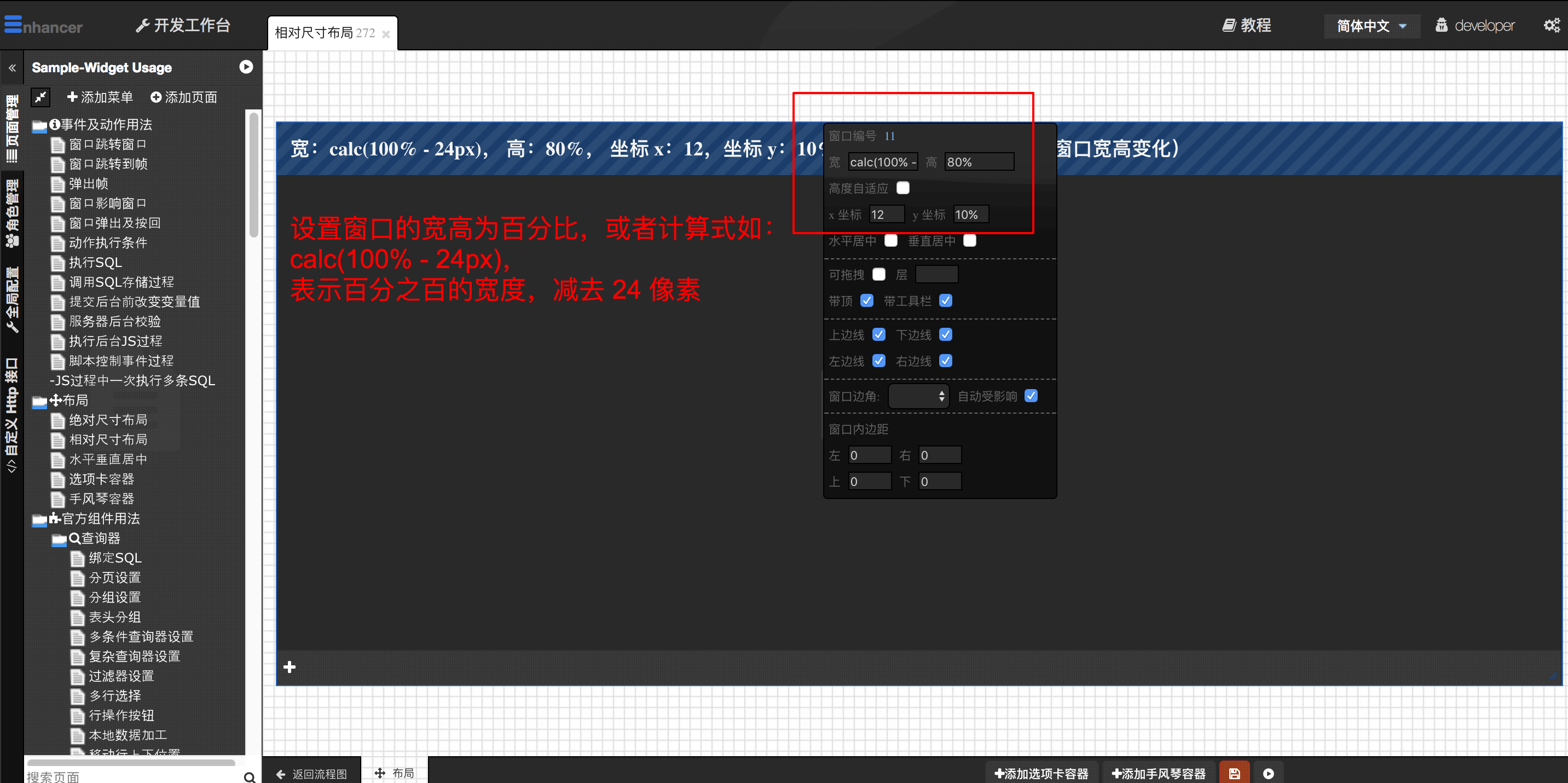Select the 布局 bottom tab
Screen dimensions: 1568x783
tap(395, 773)
